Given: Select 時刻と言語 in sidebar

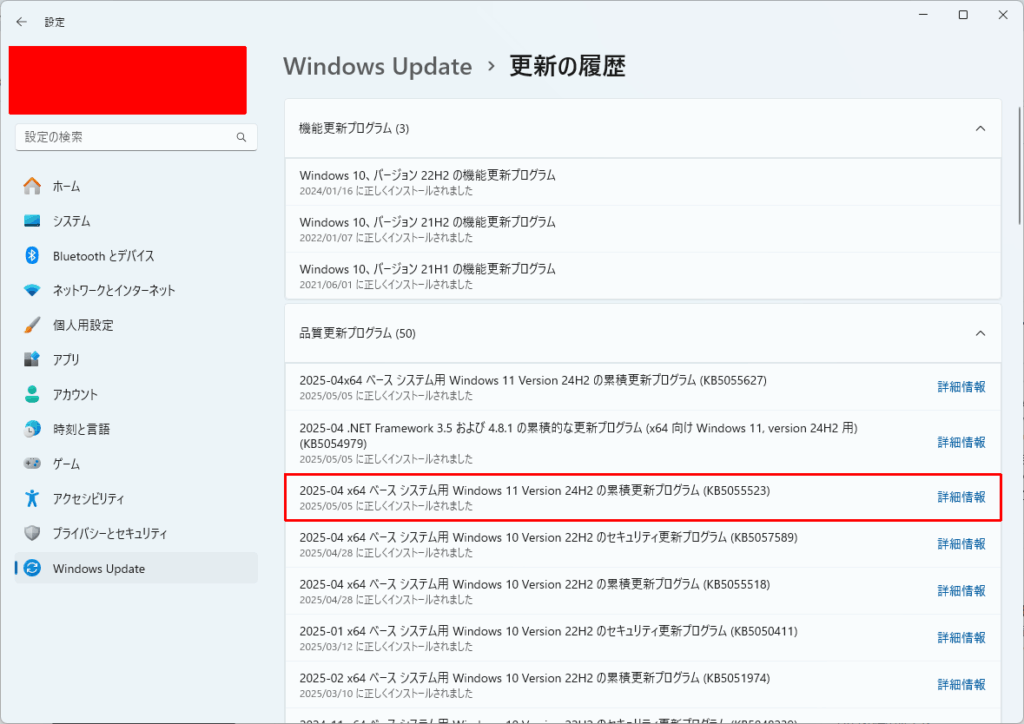Looking at the screenshot, I should coord(136,429).
